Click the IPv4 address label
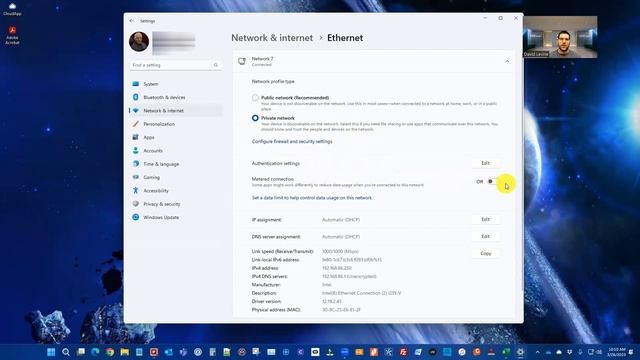Image resolution: width=640 pixels, height=360 pixels. tap(265, 268)
